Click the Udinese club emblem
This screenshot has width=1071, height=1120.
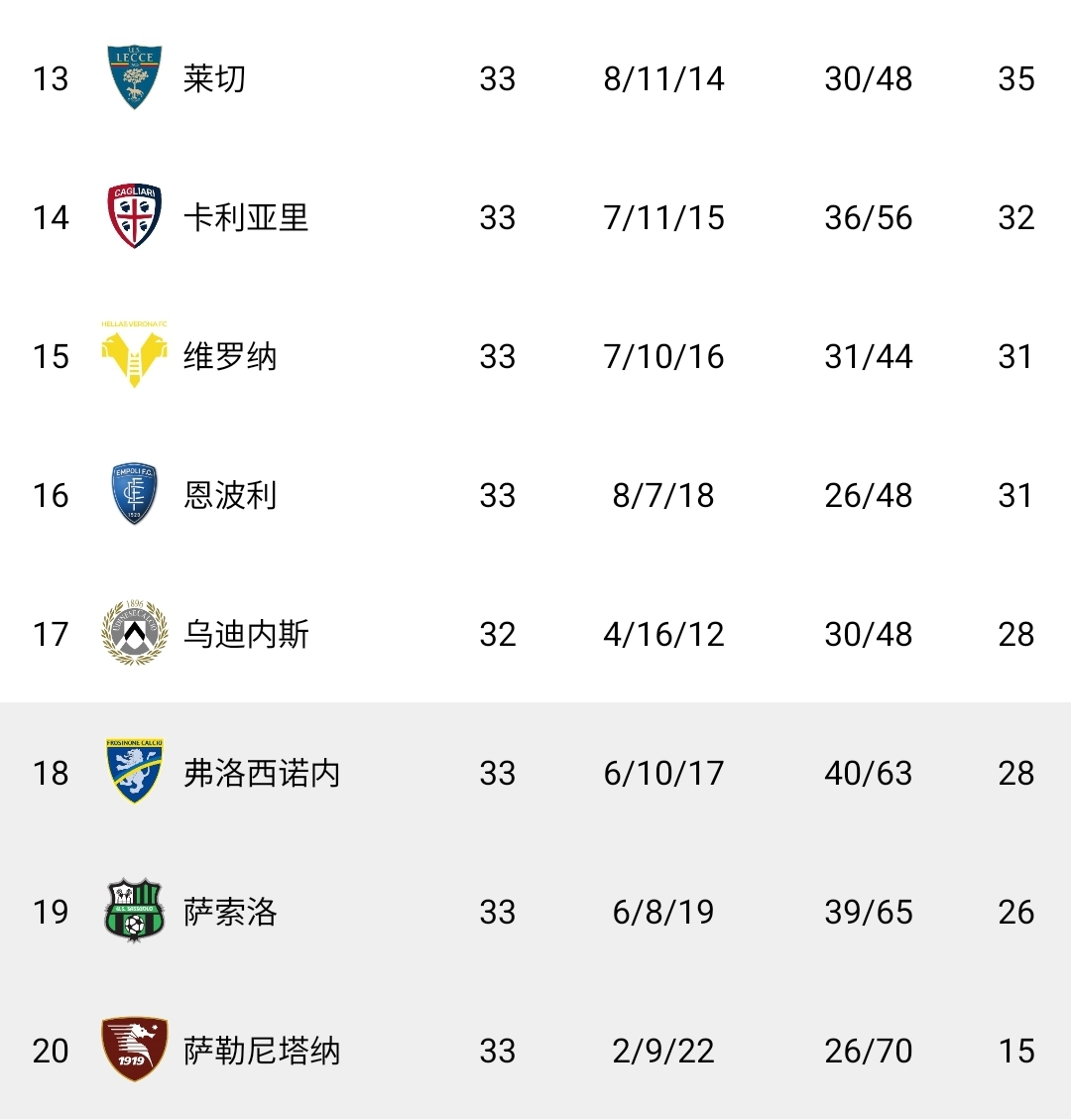[x=134, y=633]
